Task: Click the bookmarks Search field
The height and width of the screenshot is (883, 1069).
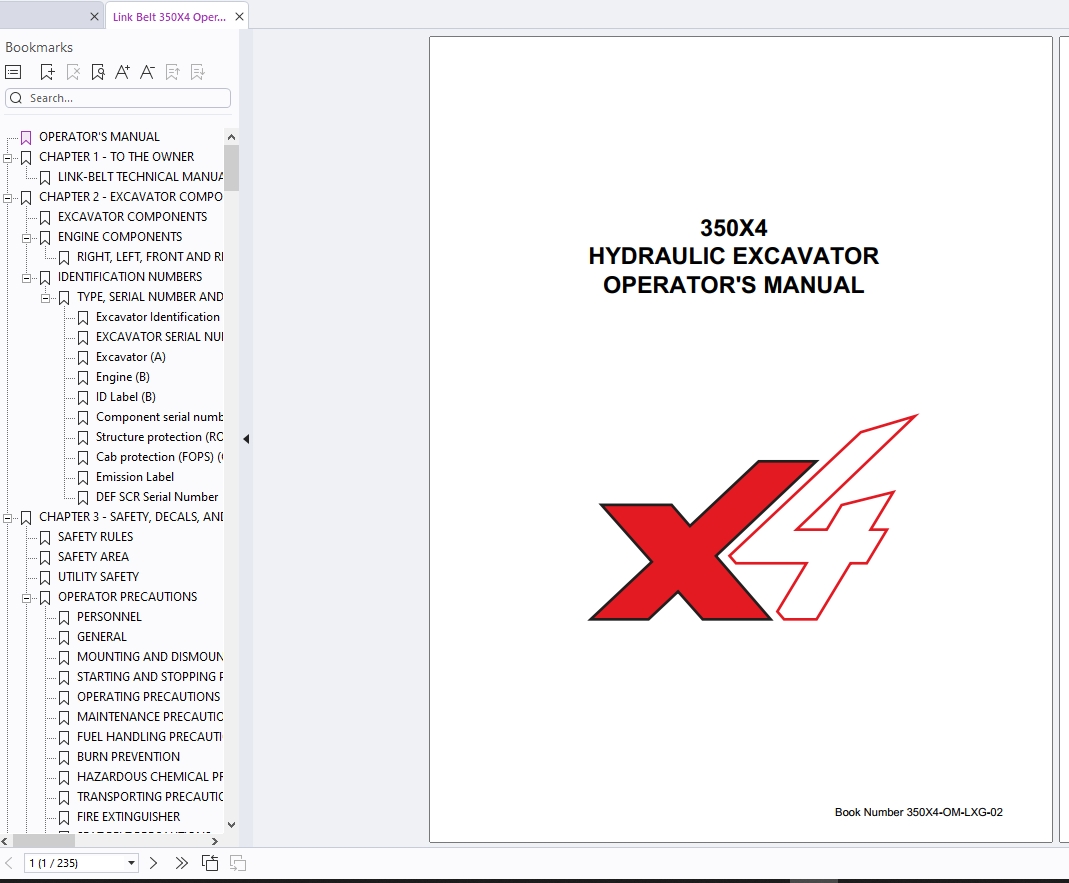Action: click(x=125, y=98)
